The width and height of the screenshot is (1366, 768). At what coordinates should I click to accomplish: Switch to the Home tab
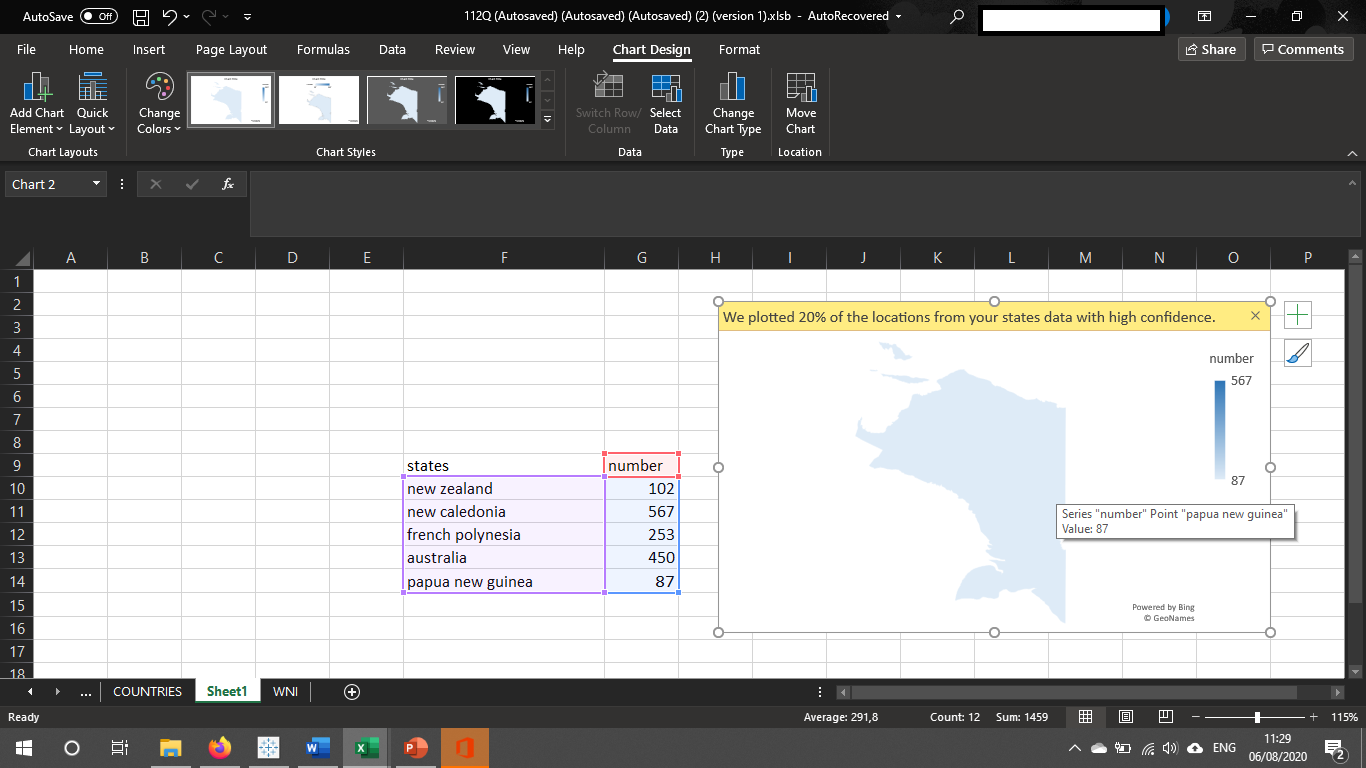[x=86, y=49]
